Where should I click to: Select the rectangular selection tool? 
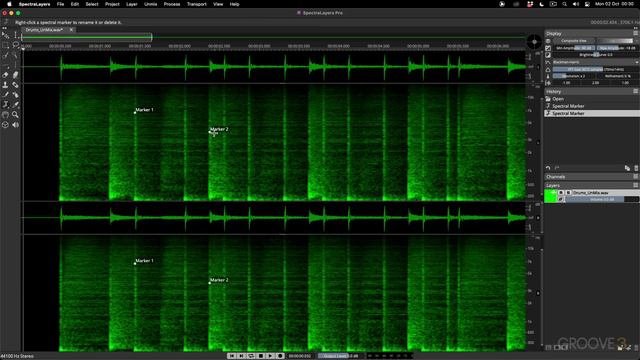[5, 45]
